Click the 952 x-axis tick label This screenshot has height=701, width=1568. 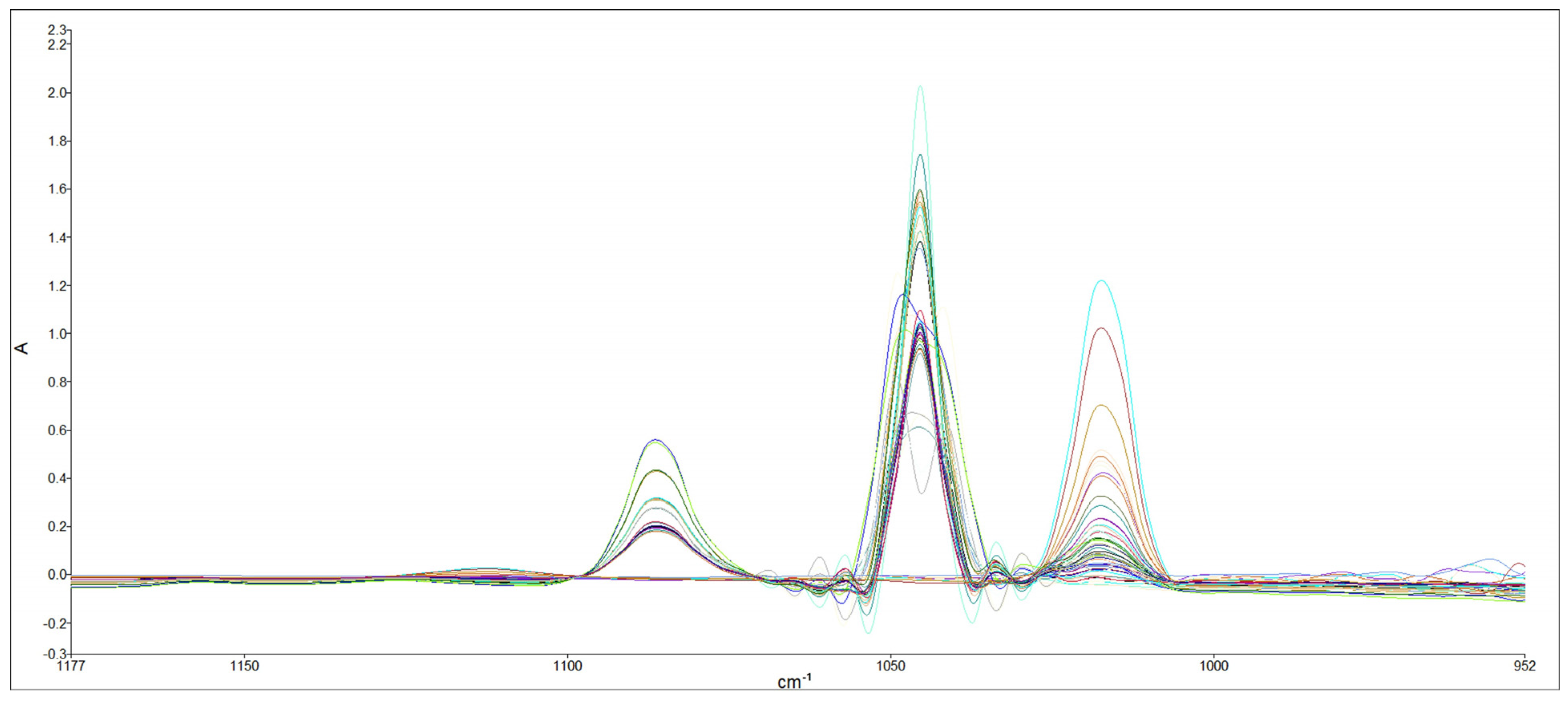[x=1524, y=666]
